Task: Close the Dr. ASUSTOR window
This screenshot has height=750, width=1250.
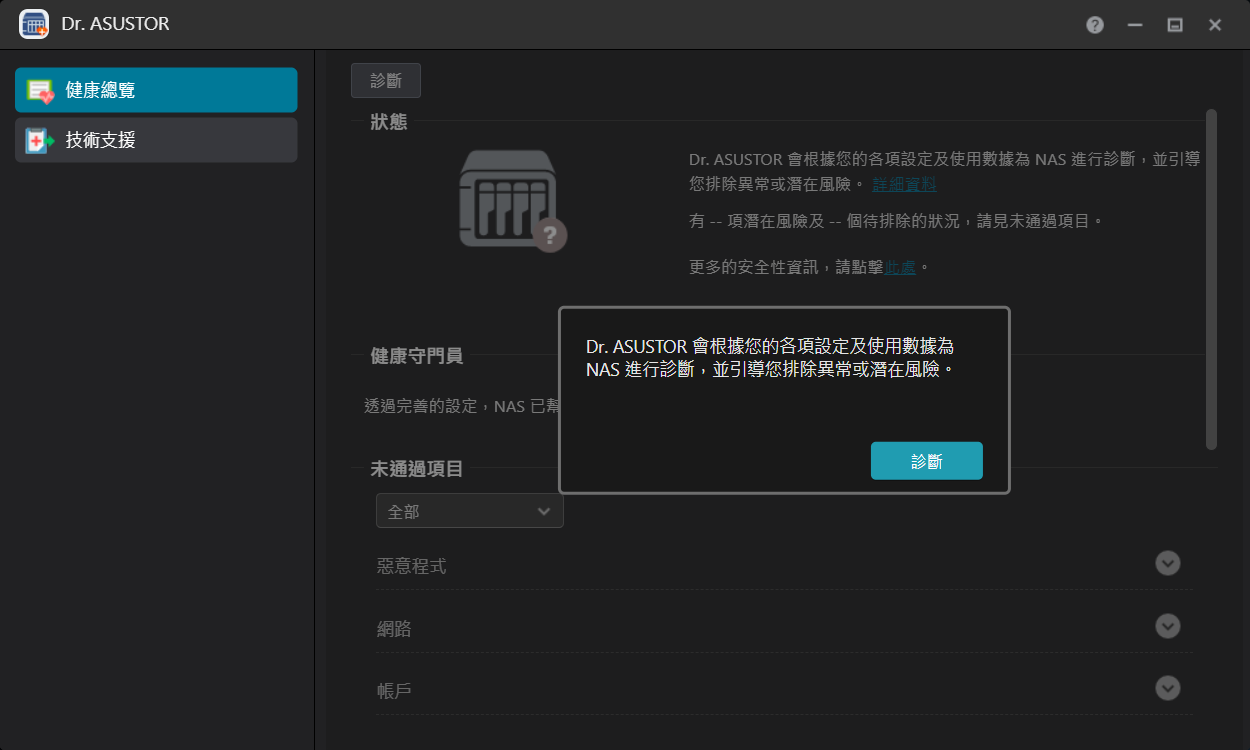Action: (1215, 25)
